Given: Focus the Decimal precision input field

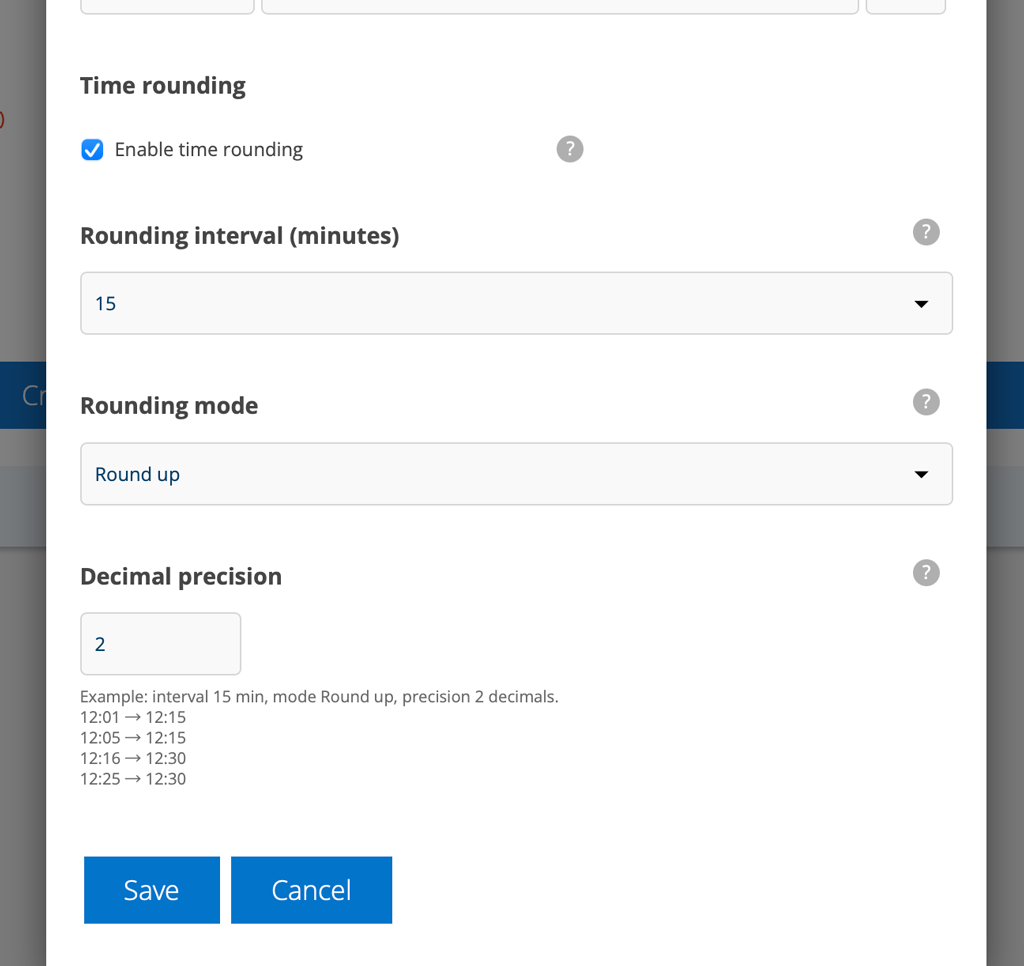Looking at the screenshot, I should coord(160,644).
